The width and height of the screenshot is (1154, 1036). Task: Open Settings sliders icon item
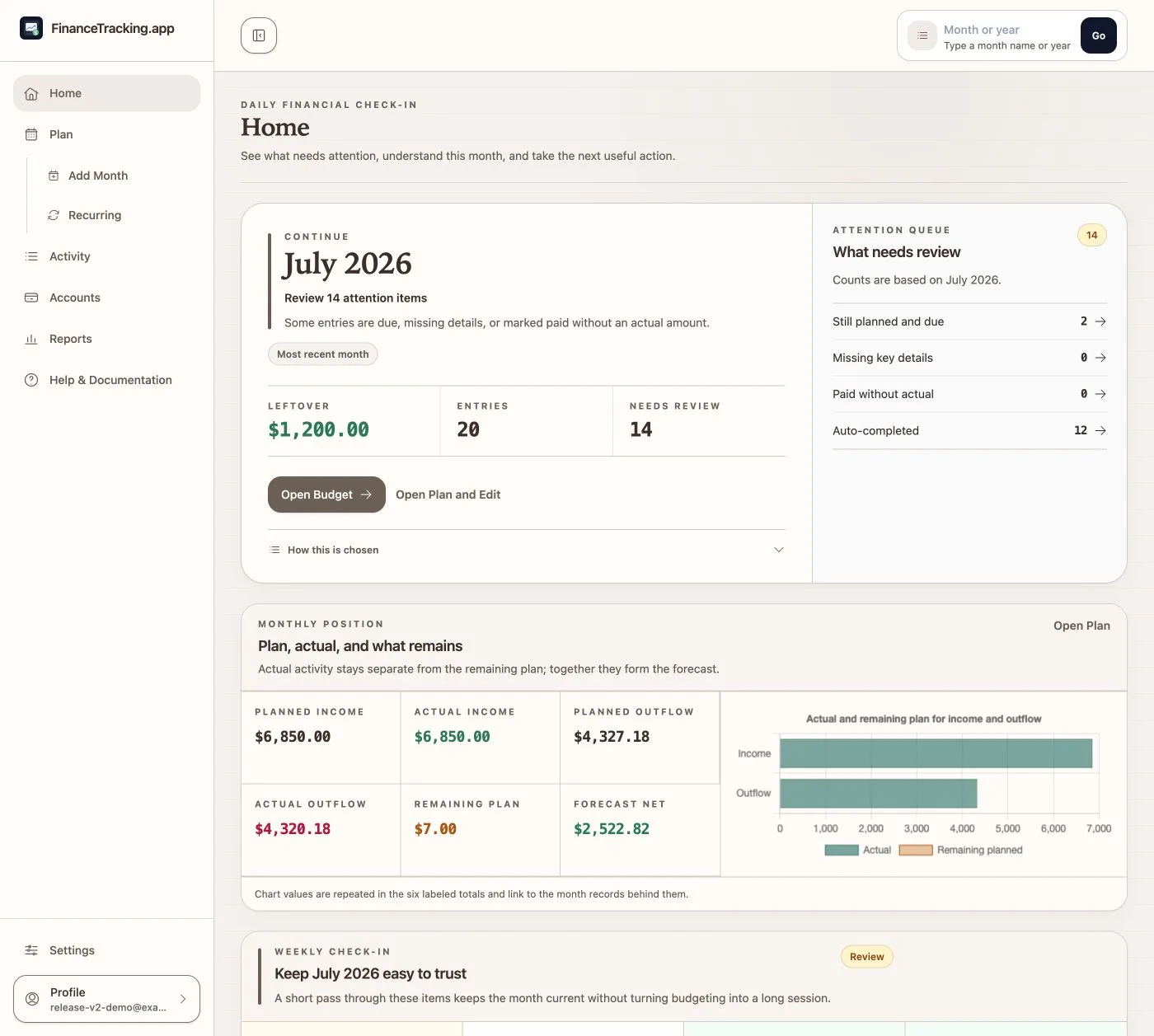[31, 950]
